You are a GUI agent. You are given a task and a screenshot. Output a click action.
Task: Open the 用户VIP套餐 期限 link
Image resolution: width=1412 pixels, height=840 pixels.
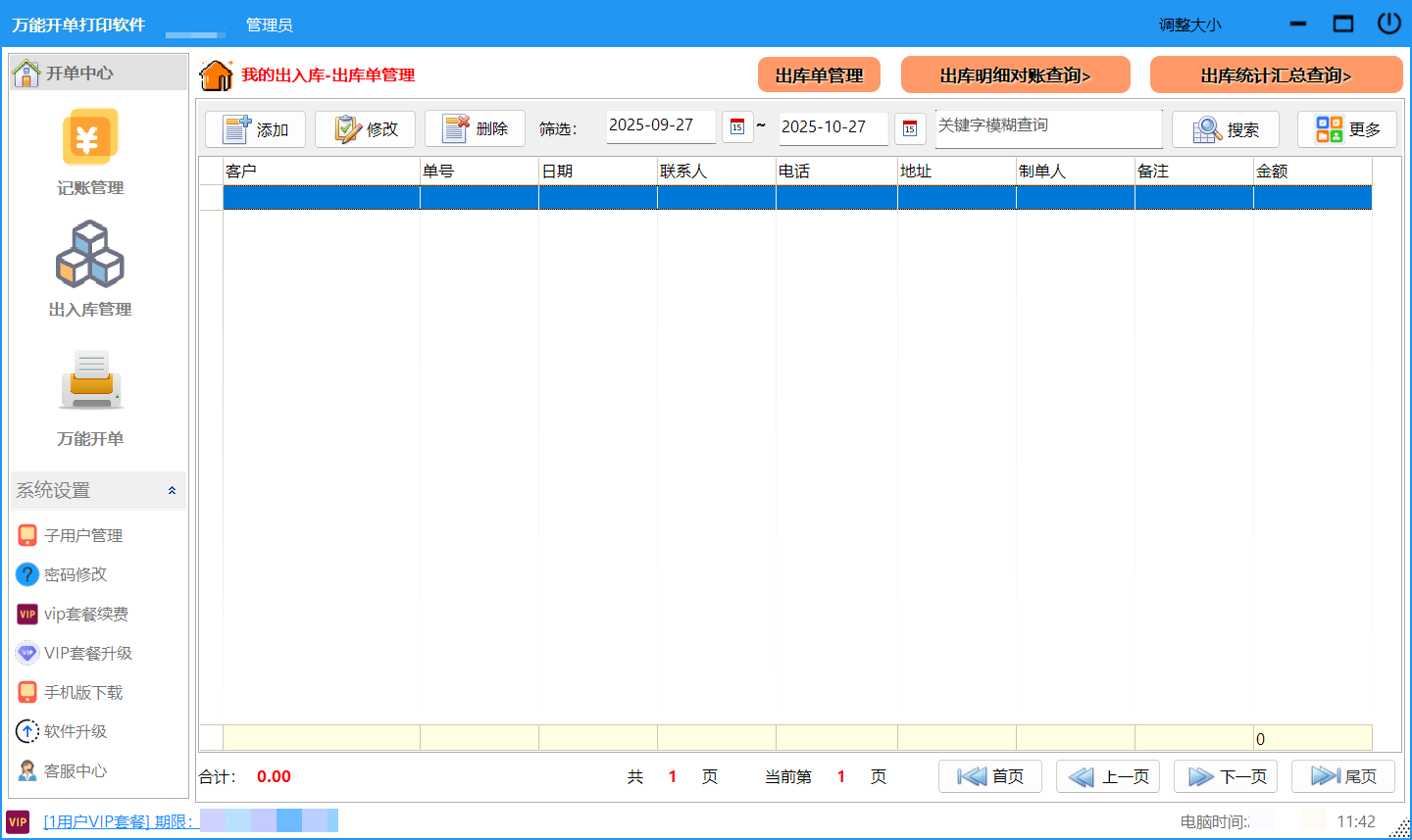tap(119, 821)
